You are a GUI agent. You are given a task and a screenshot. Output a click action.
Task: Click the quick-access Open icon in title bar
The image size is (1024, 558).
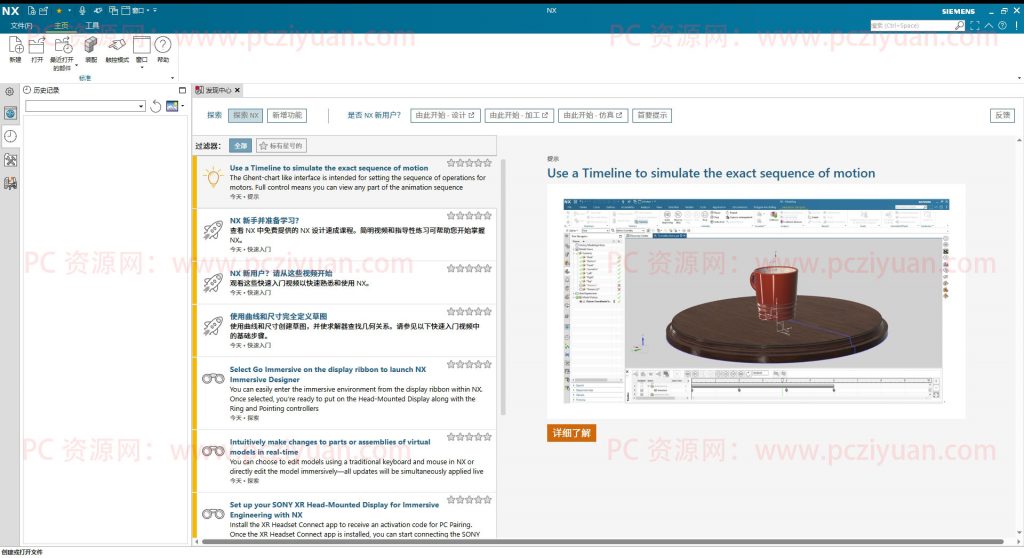click(x=44, y=10)
